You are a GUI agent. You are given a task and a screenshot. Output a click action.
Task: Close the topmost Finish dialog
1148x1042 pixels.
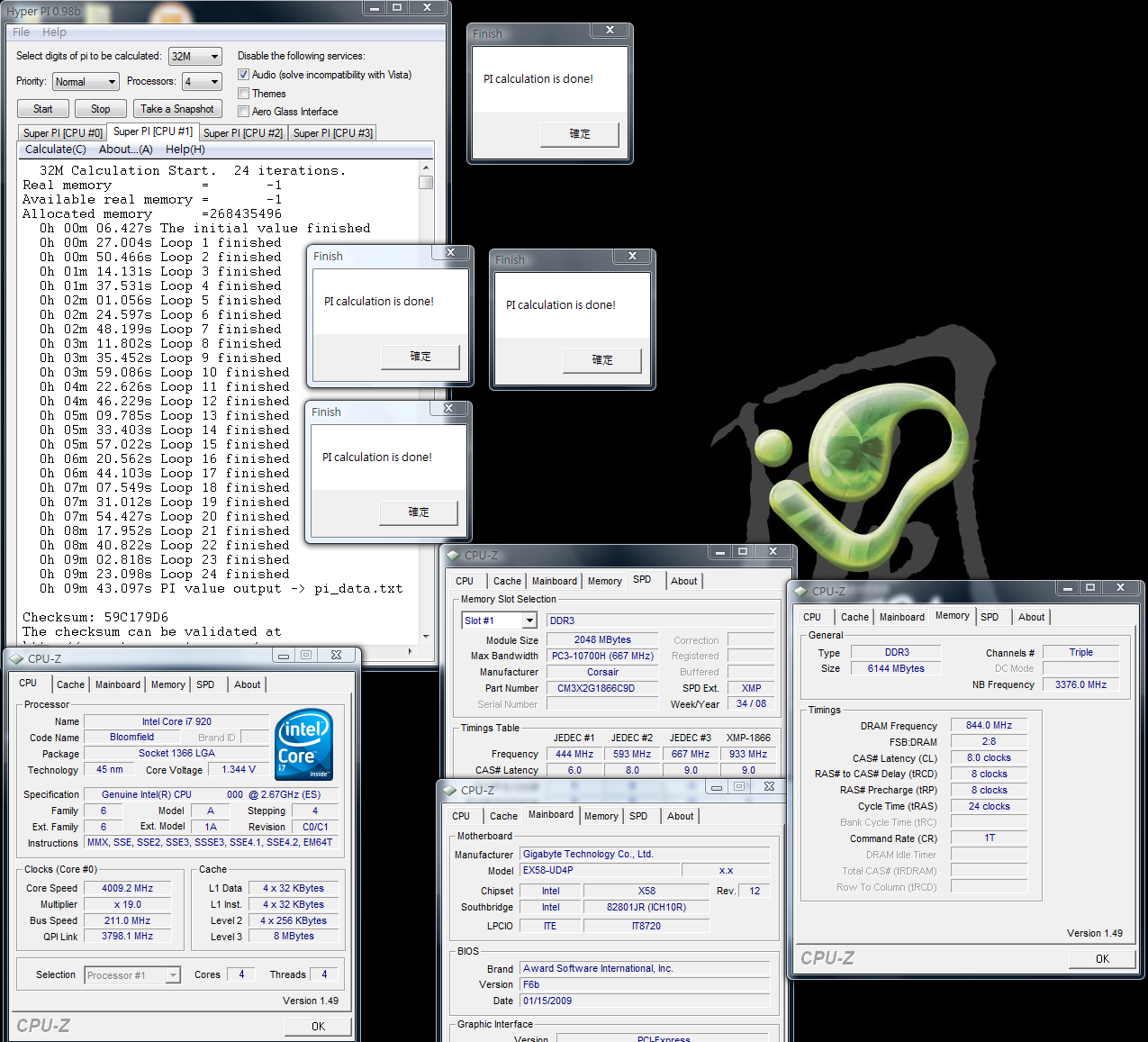[x=610, y=31]
